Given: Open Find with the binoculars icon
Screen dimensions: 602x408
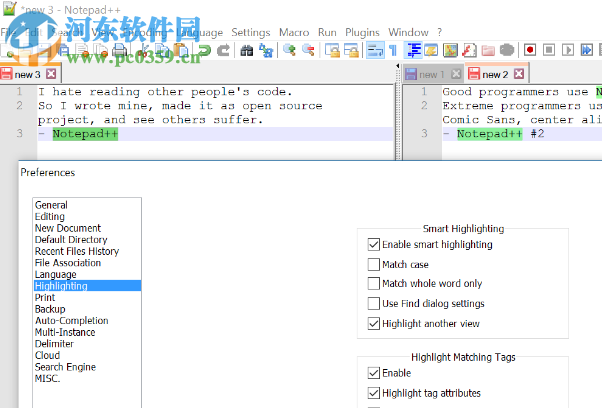Looking at the screenshot, I should point(246,50).
